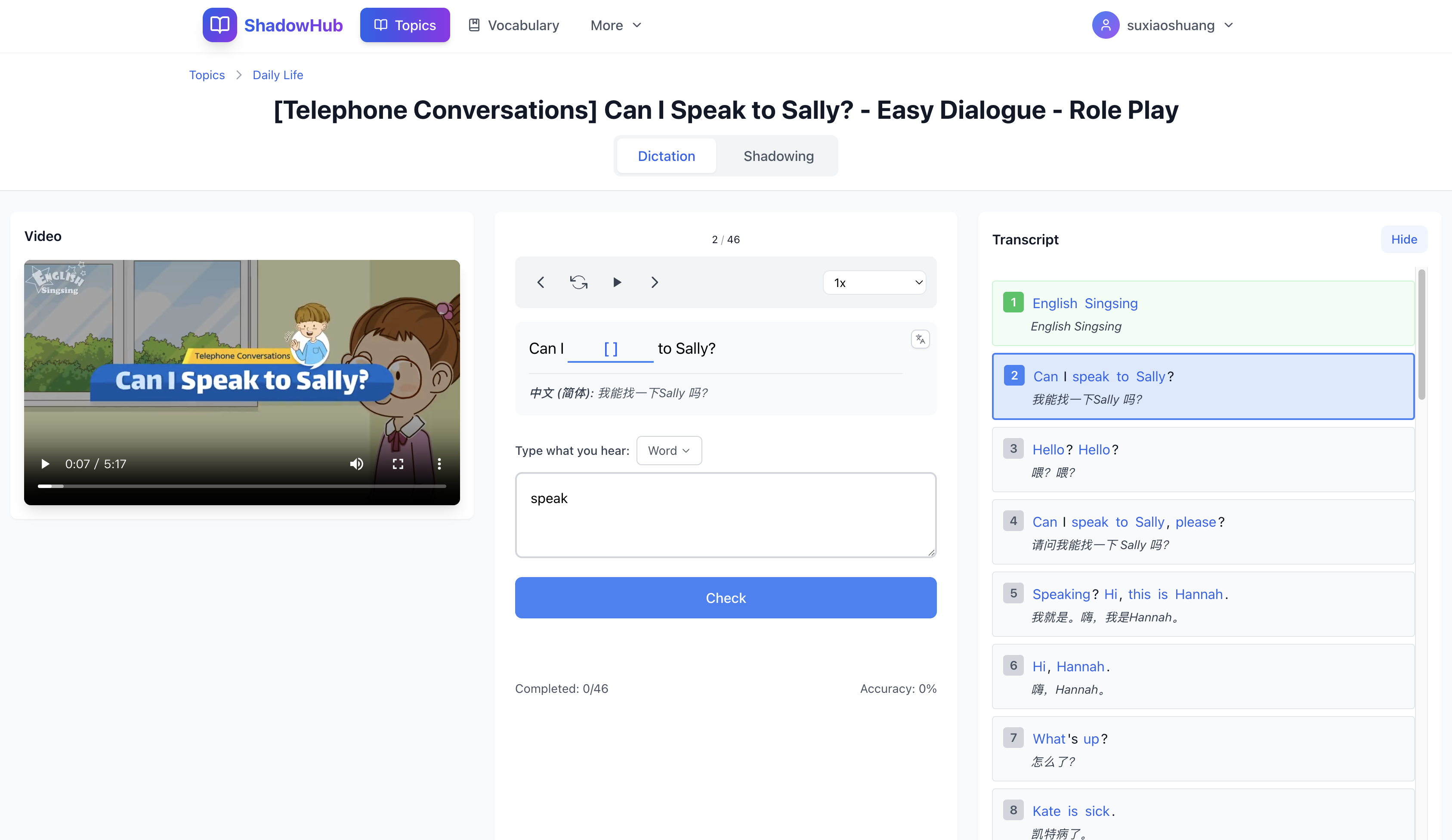
Task: Select transcript line 2 Can I speak to Sally
Action: point(1203,386)
